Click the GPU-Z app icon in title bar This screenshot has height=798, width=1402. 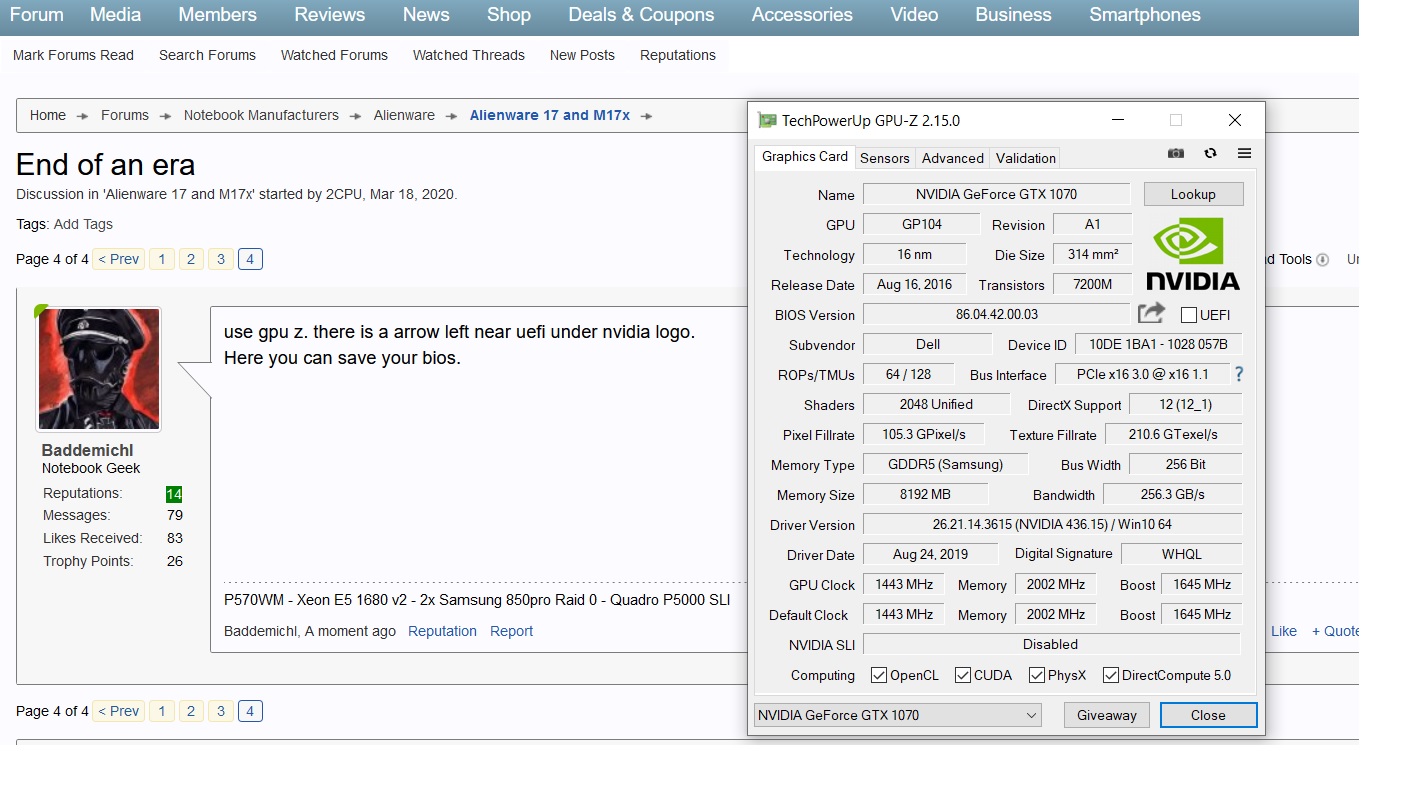tap(767, 121)
